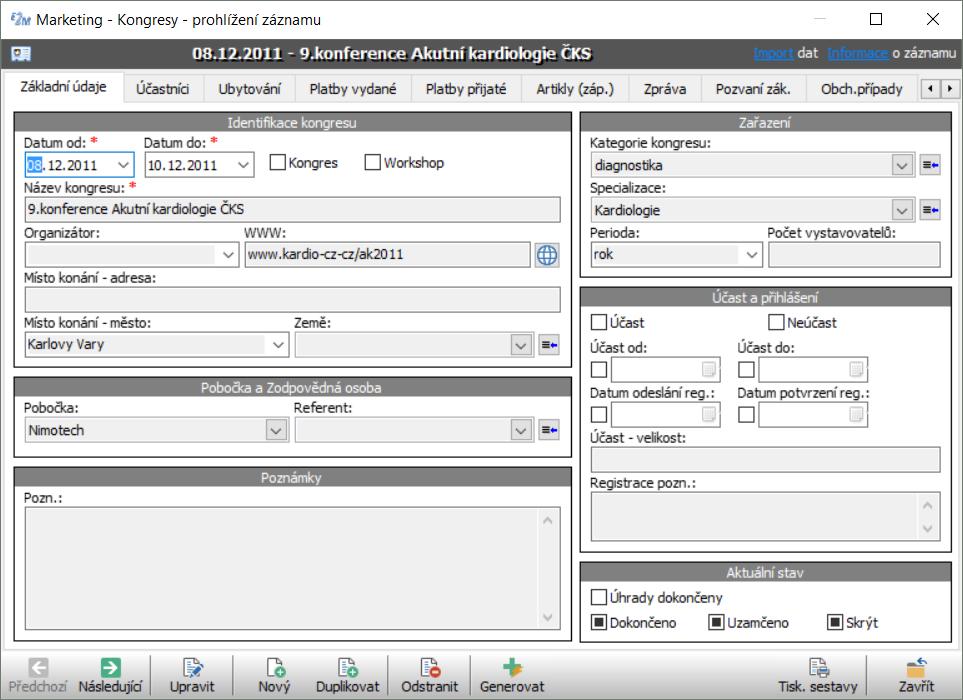This screenshot has width=963, height=700.
Task: Open the Kategorie kongresu dropdown
Action: tap(902, 165)
